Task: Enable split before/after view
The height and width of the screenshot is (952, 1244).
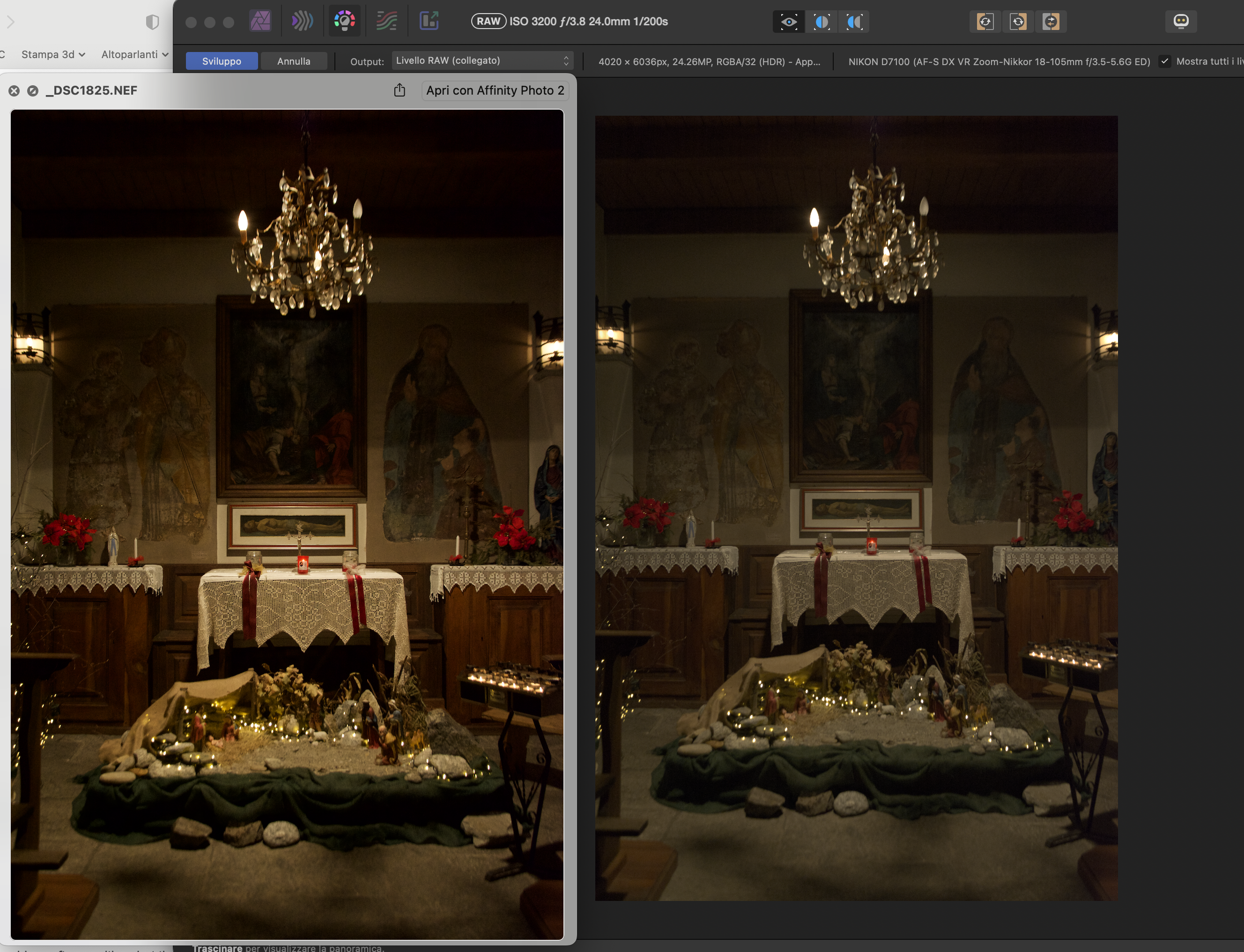Action: pos(822,22)
